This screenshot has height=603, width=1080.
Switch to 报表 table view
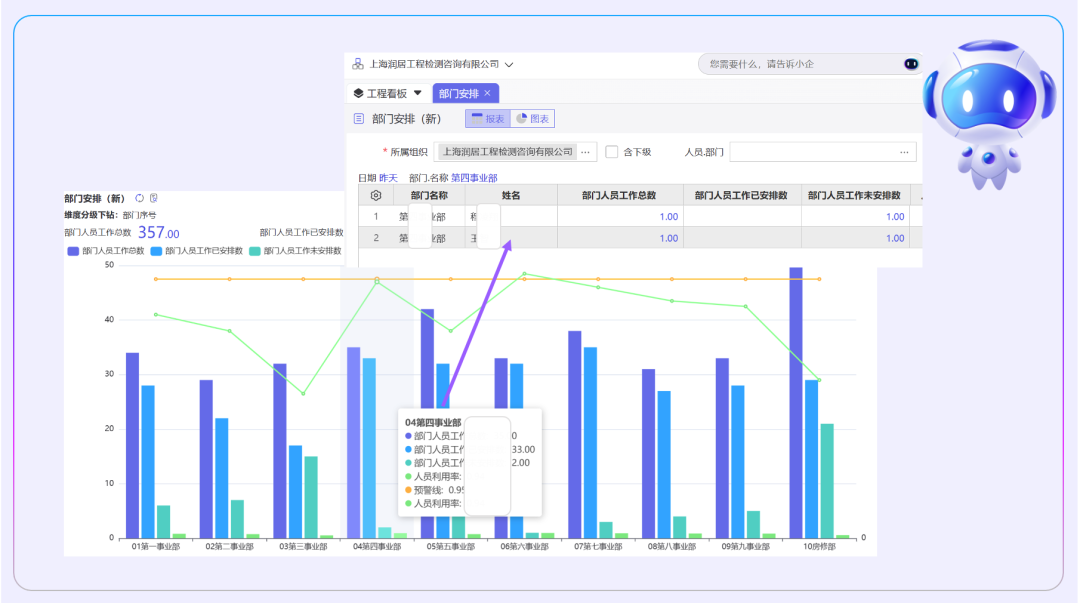(x=488, y=119)
